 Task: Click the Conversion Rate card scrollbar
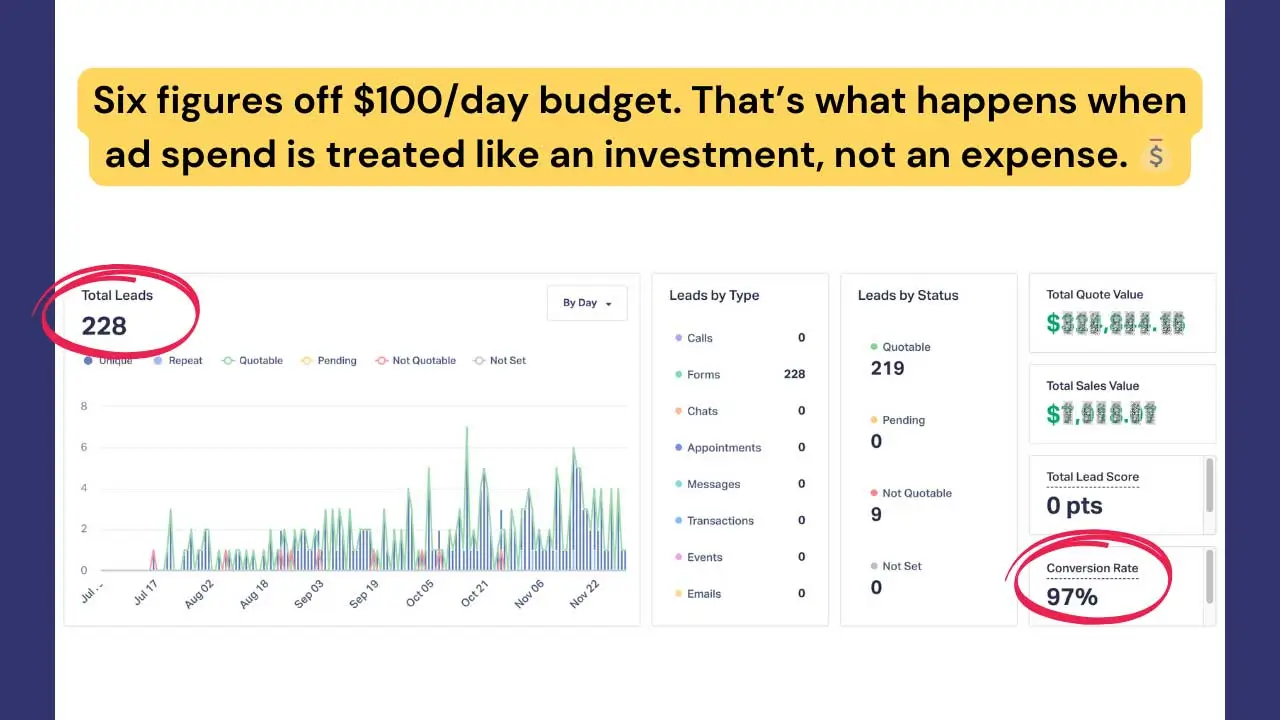1209,577
